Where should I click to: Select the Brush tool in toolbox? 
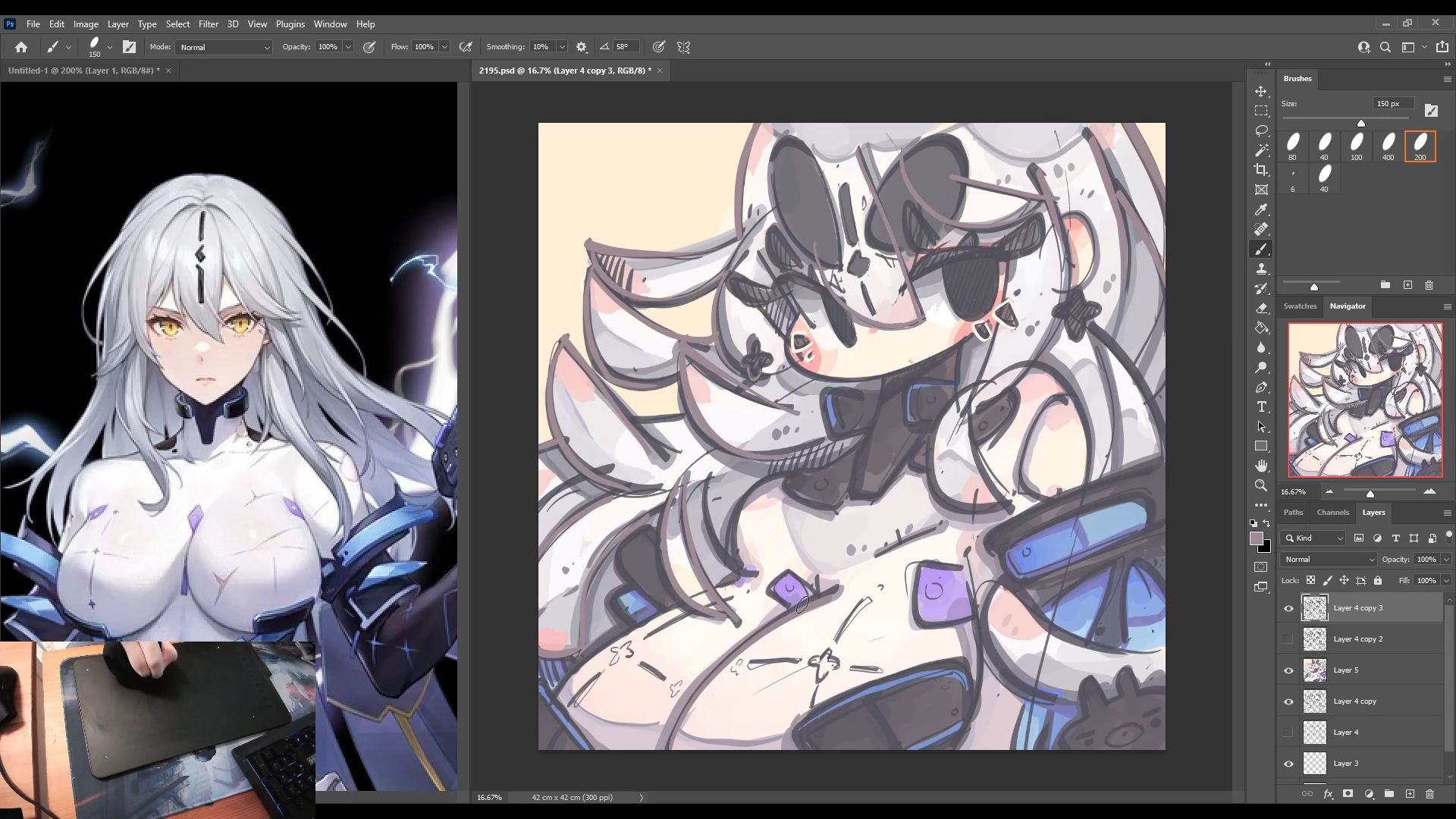click(1261, 249)
